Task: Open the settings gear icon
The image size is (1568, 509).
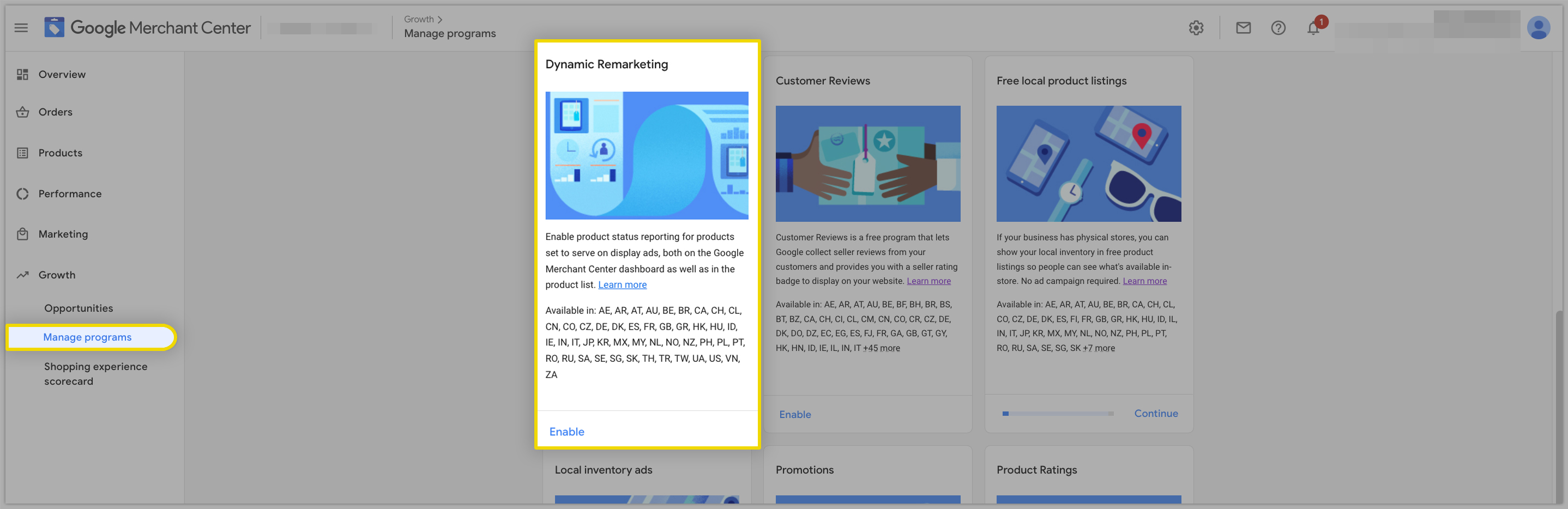Action: pyautogui.click(x=1196, y=28)
